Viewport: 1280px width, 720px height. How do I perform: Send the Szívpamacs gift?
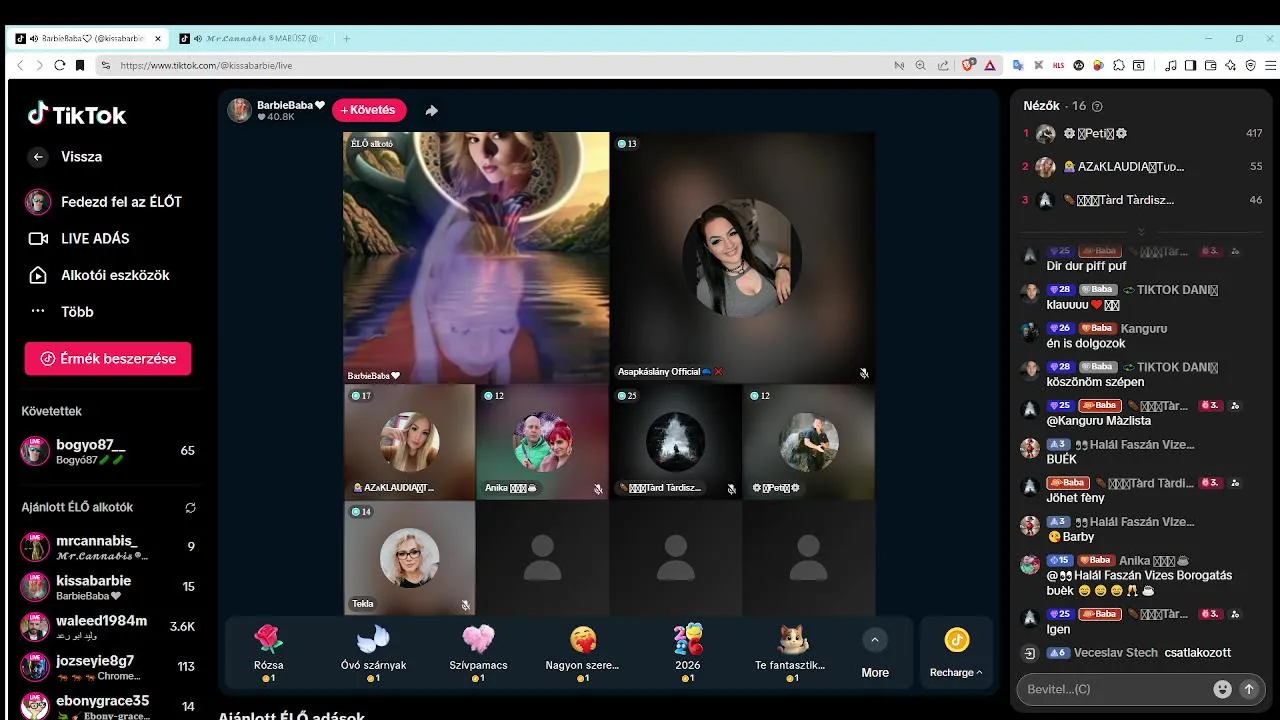coord(478,652)
